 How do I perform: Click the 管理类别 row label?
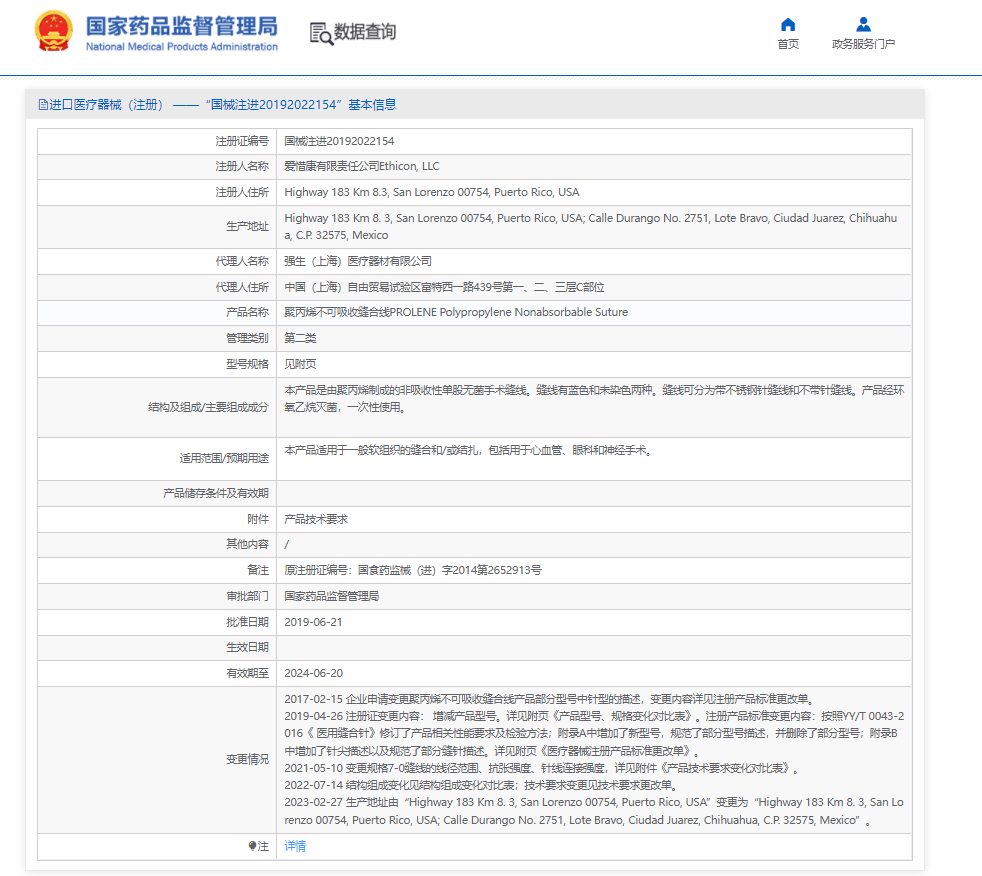click(247, 338)
